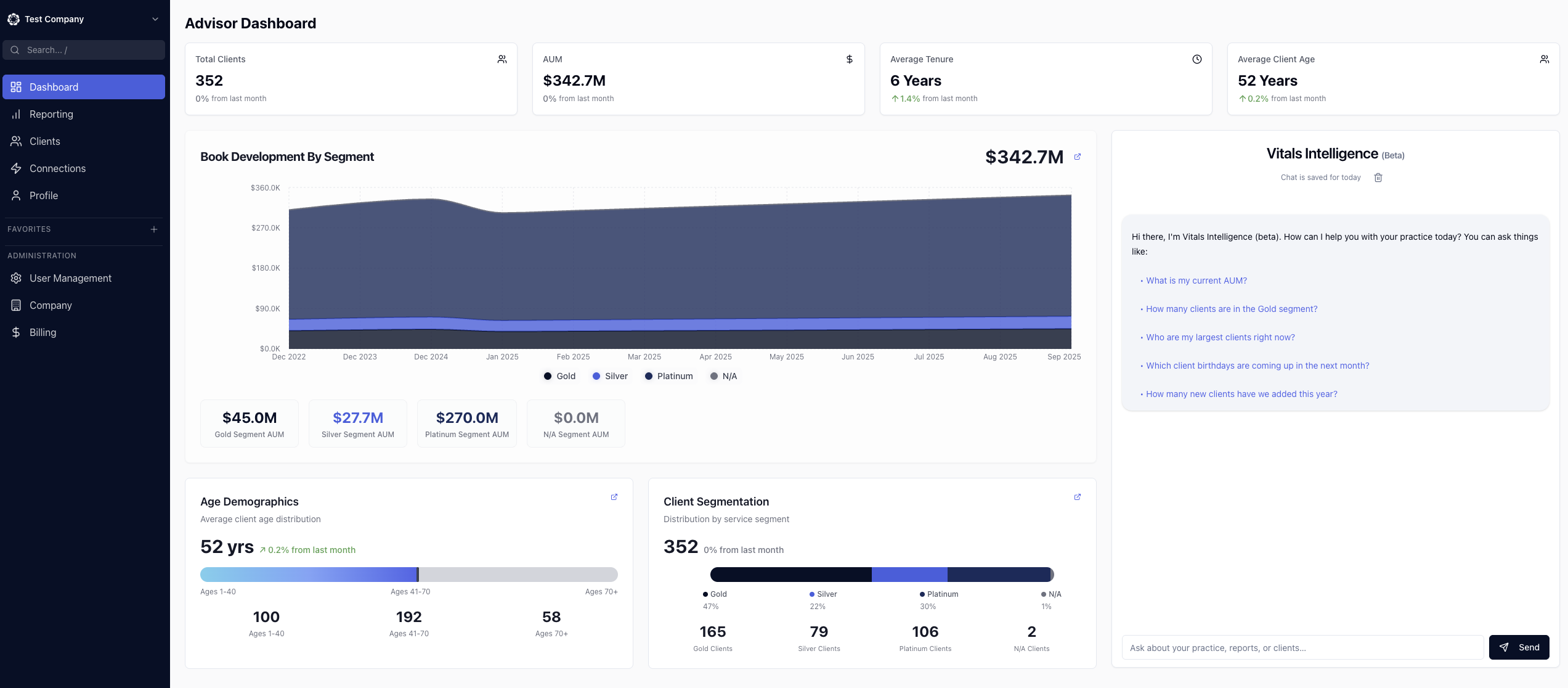The height and width of the screenshot is (688, 1568).
Task: Click the Billing dollar icon
Action: pyautogui.click(x=16, y=332)
